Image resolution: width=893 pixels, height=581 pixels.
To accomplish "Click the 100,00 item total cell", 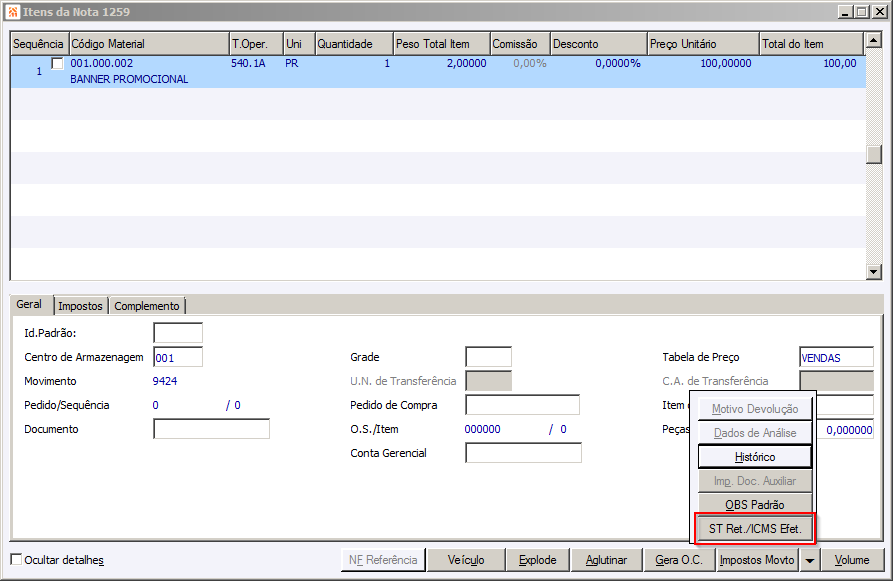I will click(839, 63).
